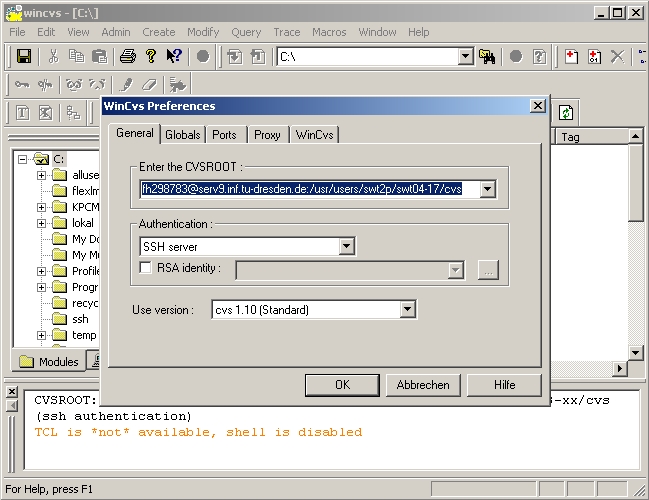Close the WinCvs Preferences dialog

[538, 106]
